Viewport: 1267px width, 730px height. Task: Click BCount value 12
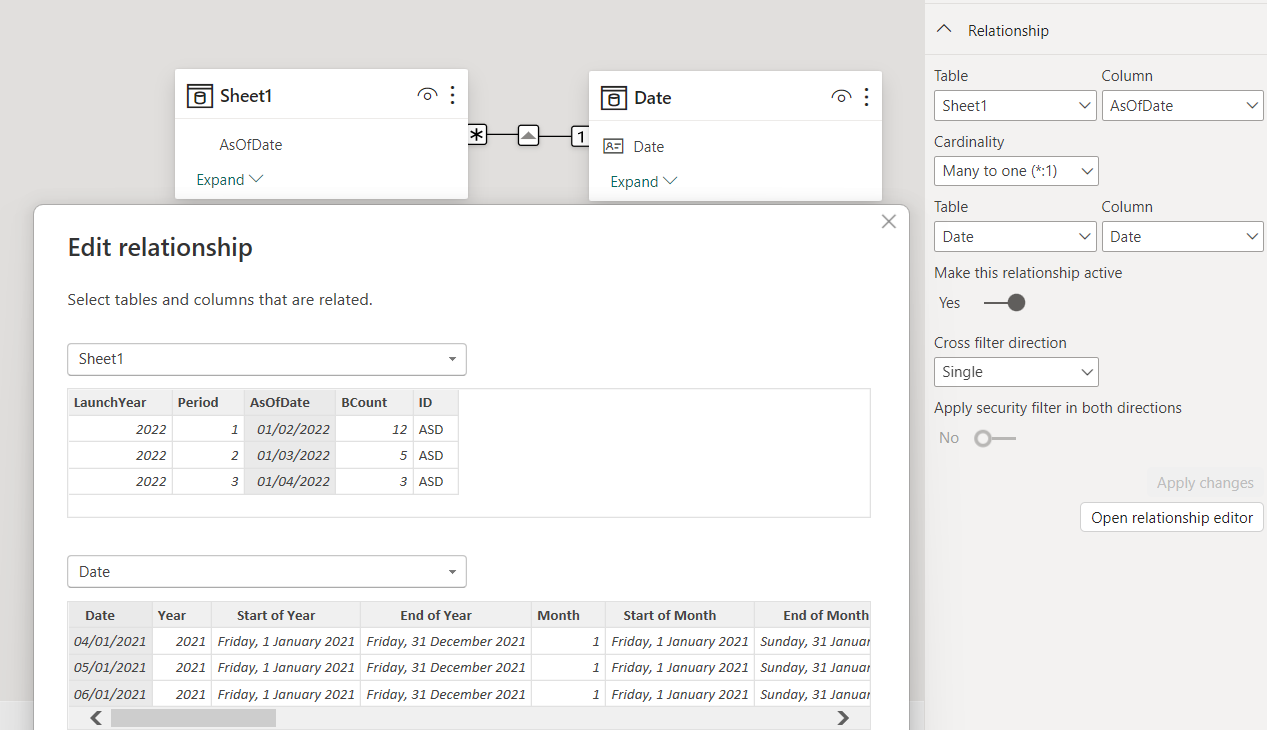[374, 429]
